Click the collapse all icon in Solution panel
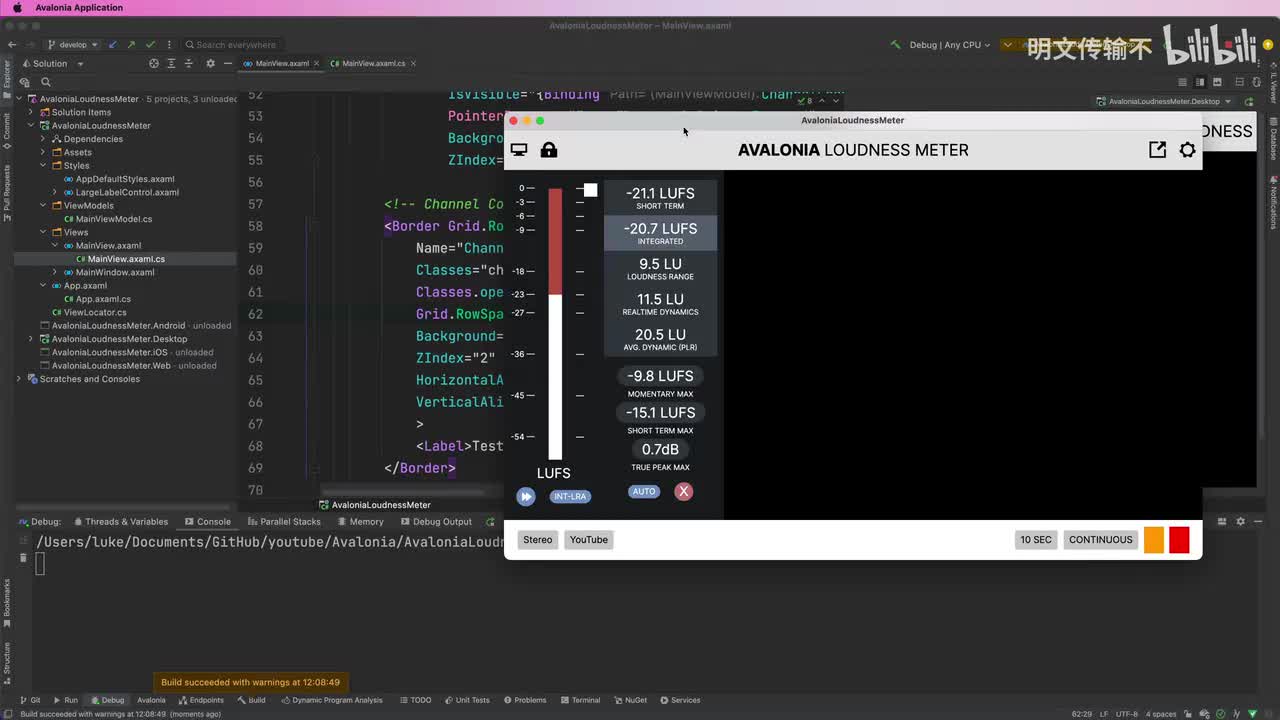1280x720 pixels. [x=189, y=64]
